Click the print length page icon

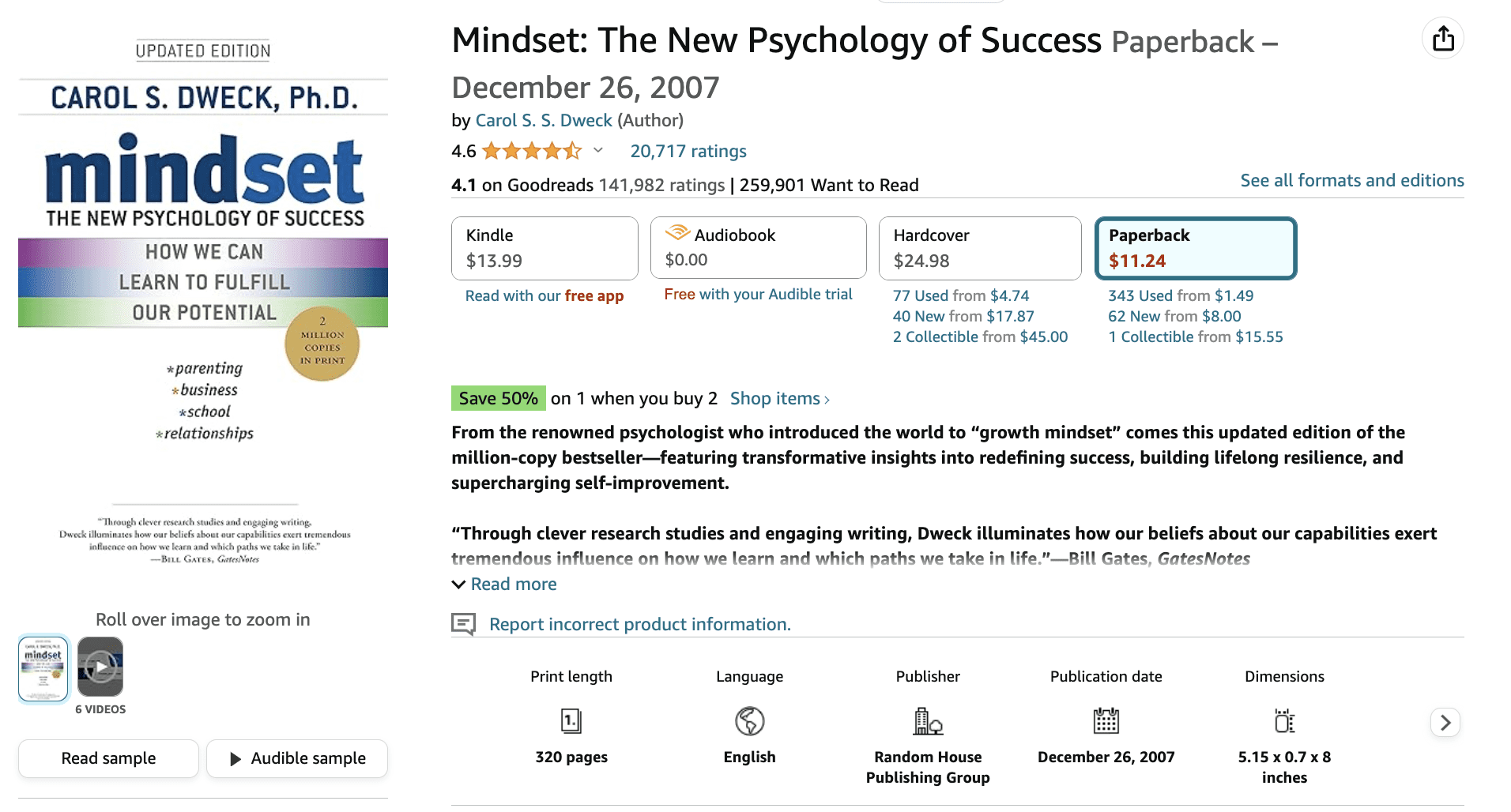571,720
